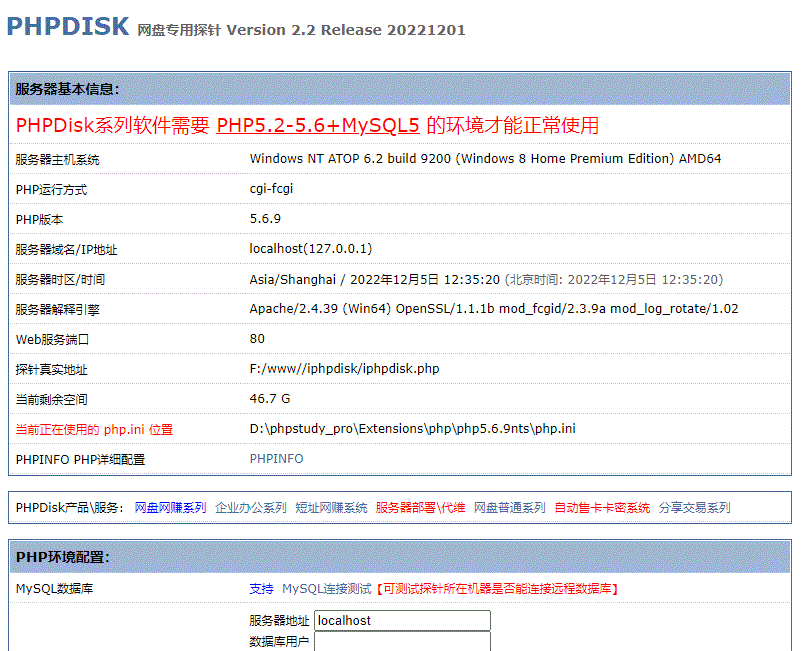Select the localhost(127.0.0.1) address value

point(311,249)
